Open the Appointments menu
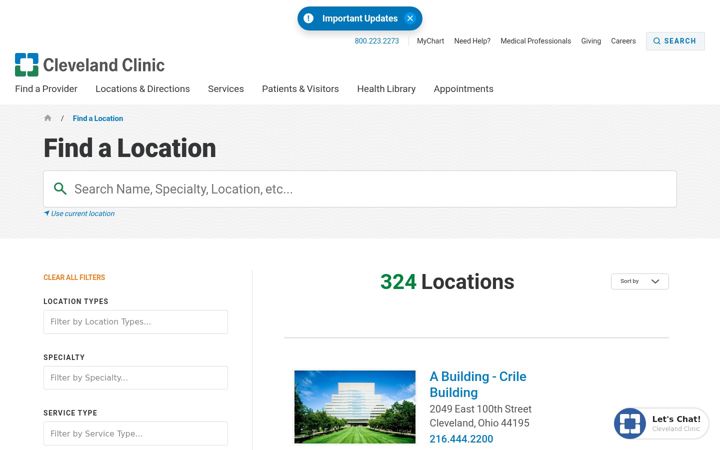 463,89
